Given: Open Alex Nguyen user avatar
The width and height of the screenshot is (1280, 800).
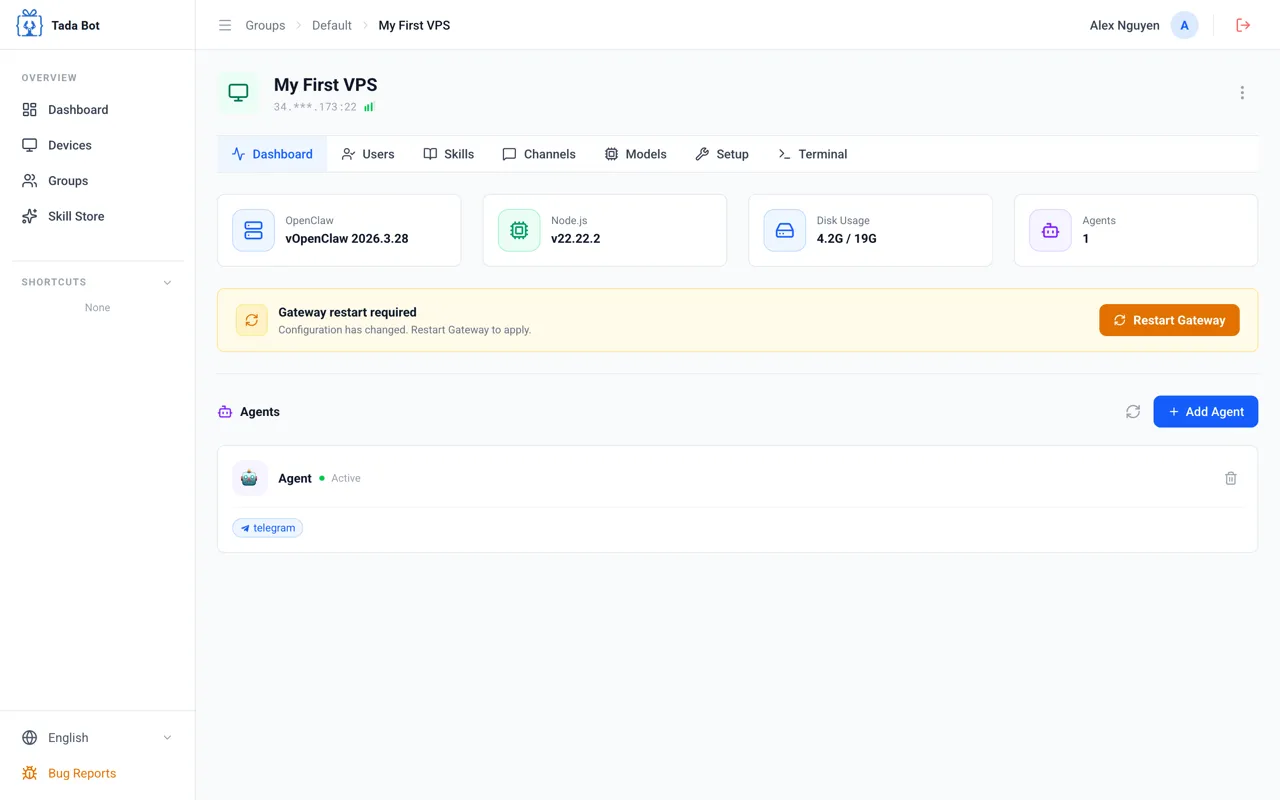Looking at the screenshot, I should coord(1184,25).
